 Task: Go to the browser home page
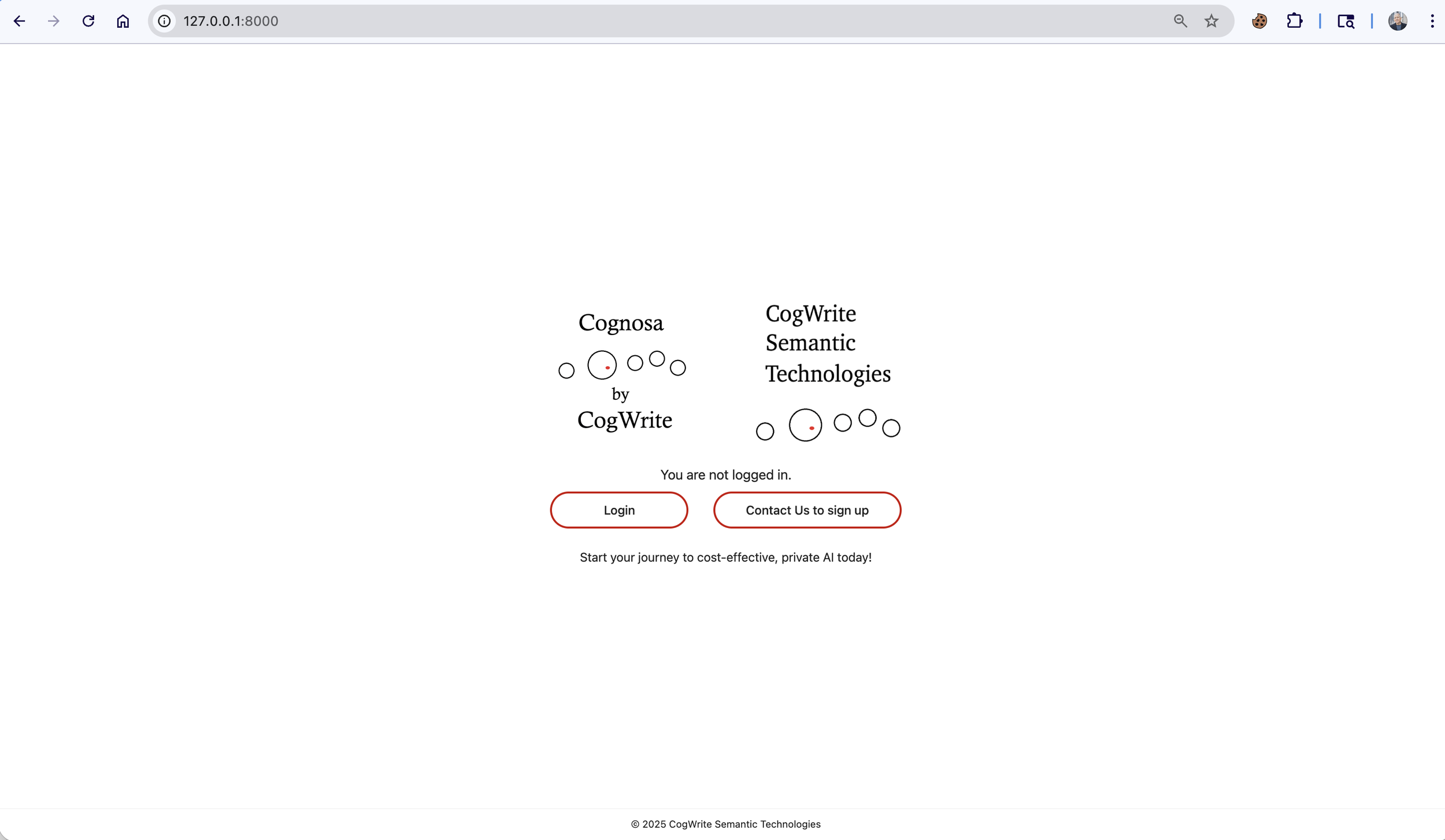click(x=123, y=21)
